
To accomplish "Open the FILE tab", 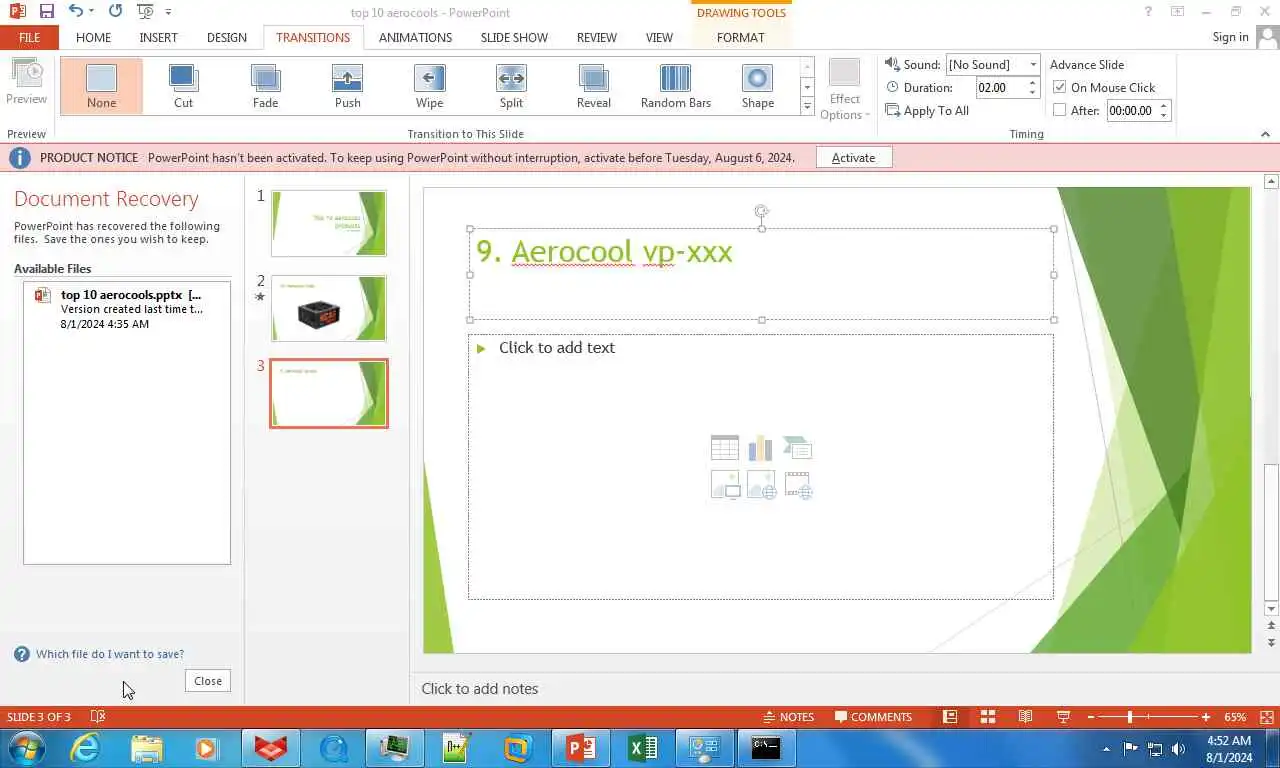I will [x=29, y=38].
